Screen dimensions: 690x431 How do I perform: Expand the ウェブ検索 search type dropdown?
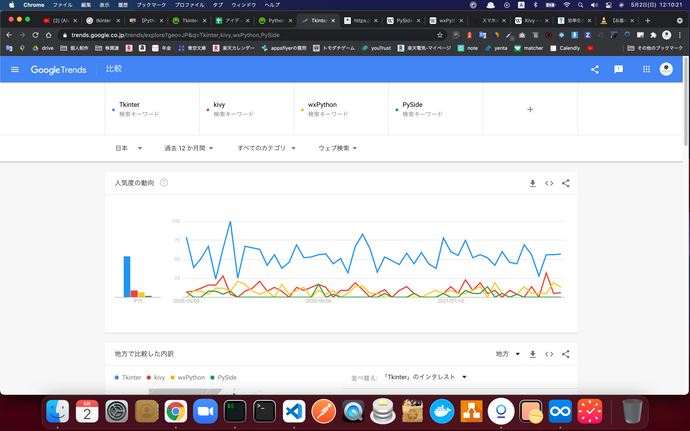pos(338,148)
